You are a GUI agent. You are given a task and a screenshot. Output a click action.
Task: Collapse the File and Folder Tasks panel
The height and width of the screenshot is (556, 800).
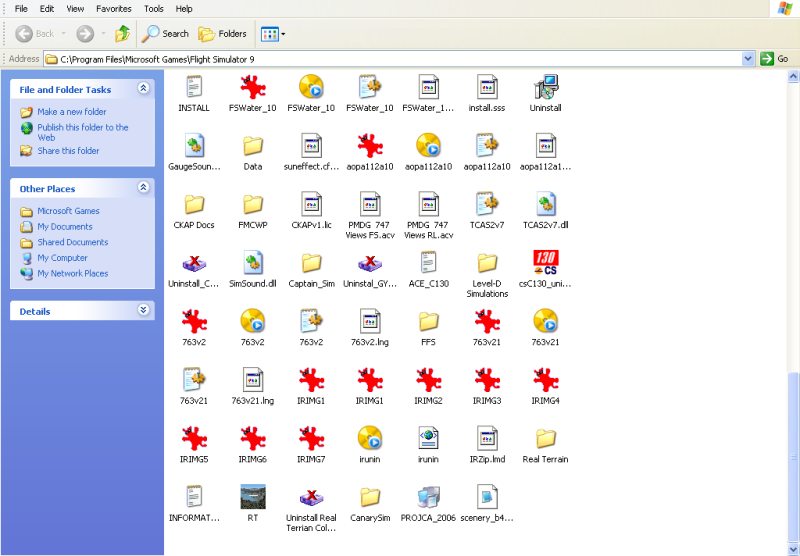point(143,89)
